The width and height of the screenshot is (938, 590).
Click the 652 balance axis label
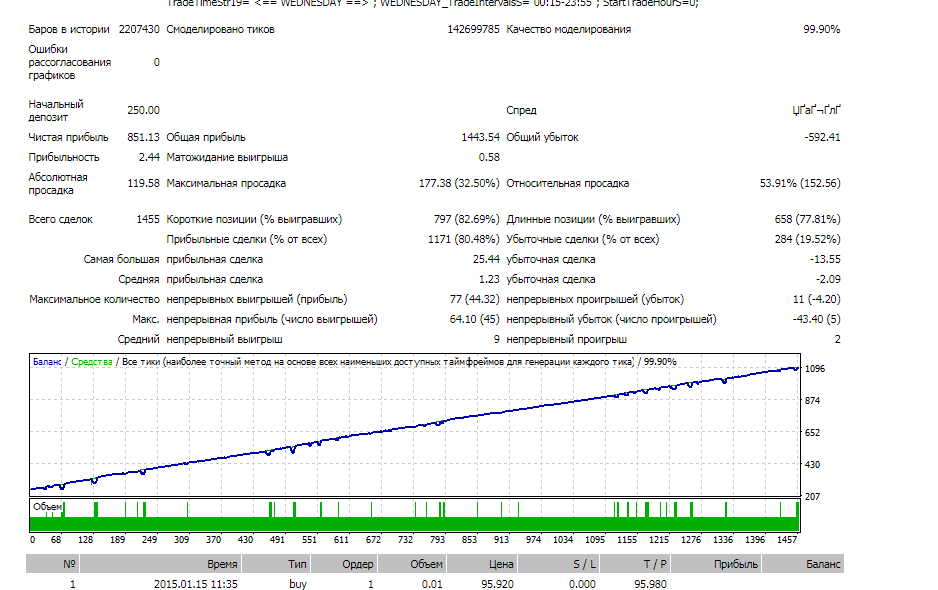tap(812, 433)
